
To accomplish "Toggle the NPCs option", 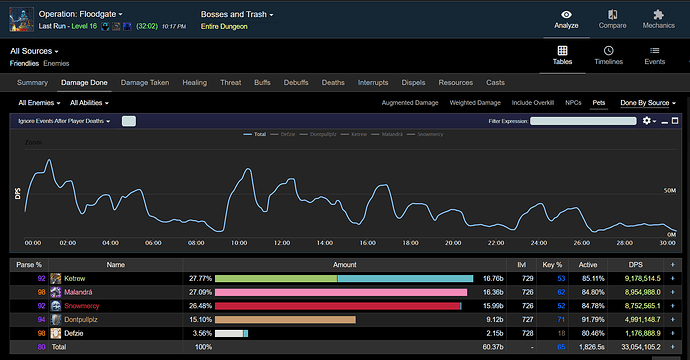I will [573, 103].
